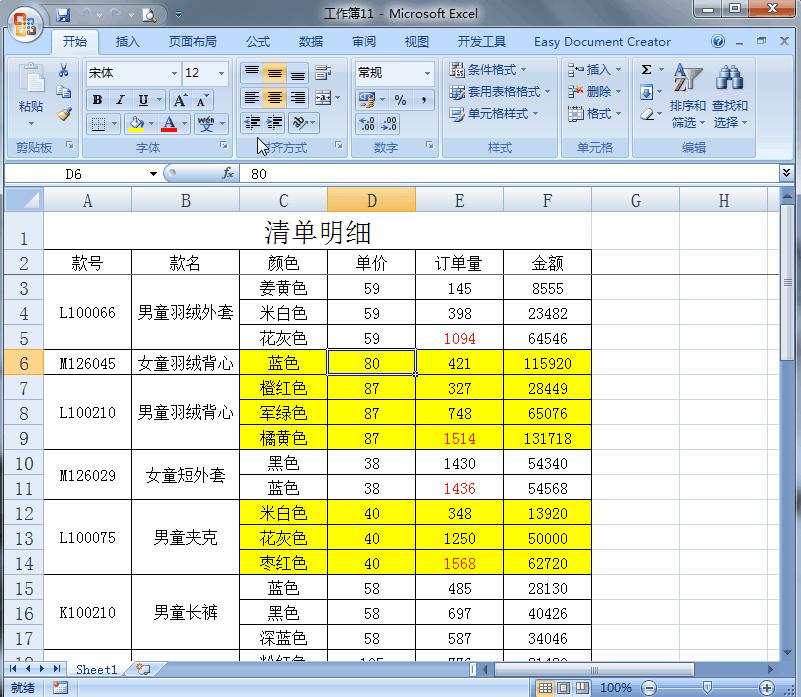Apply the yellow fill color bucket icon
Image resolution: width=801 pixels, height=697 pixels.
pos(135,122)
